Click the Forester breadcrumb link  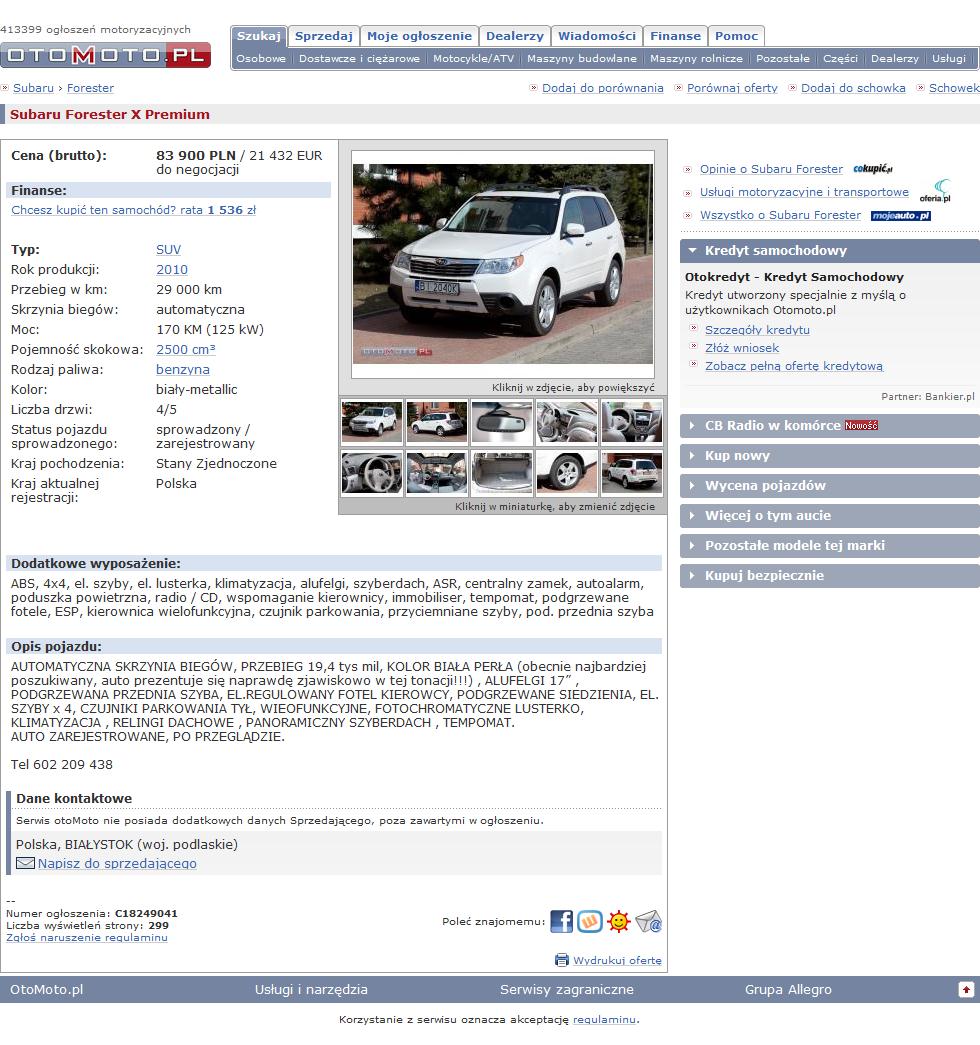pos(90,88)
